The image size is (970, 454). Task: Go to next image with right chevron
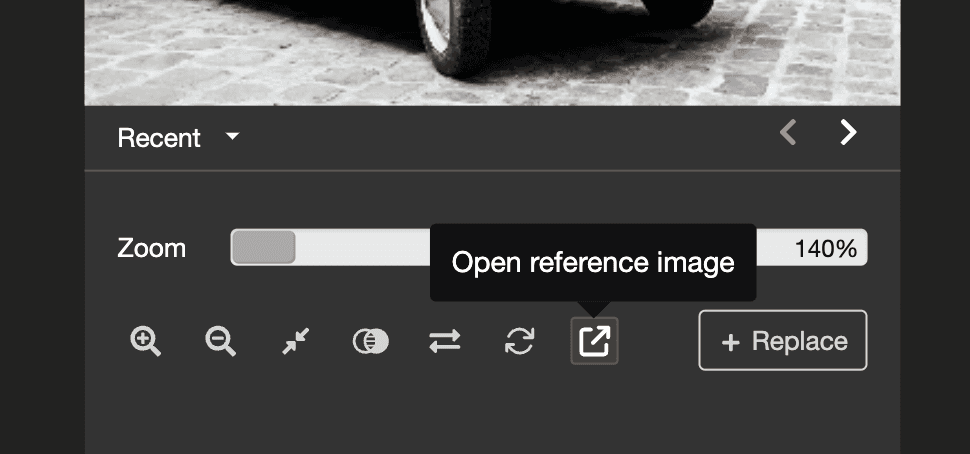click(x=848, y=132)
